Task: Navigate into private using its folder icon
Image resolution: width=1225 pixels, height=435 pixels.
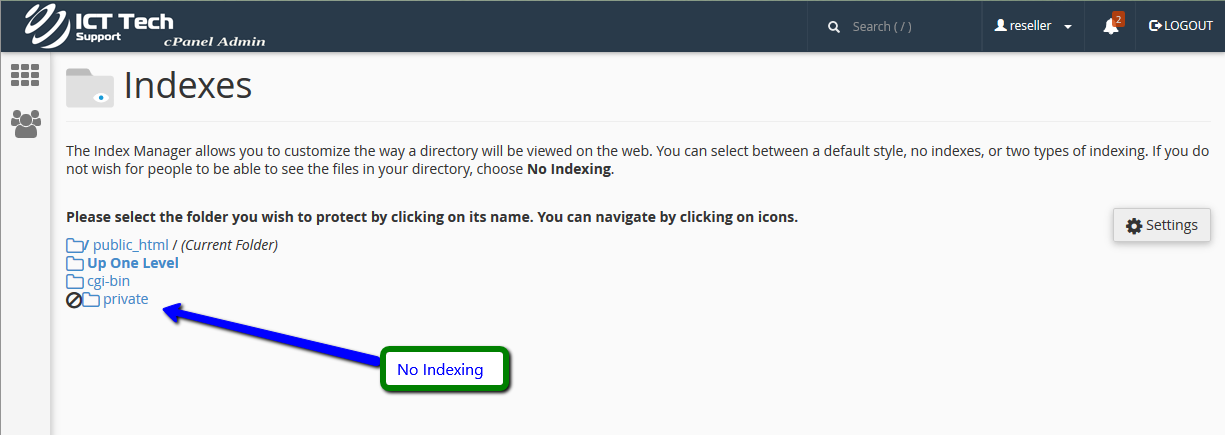Action: 91,300
